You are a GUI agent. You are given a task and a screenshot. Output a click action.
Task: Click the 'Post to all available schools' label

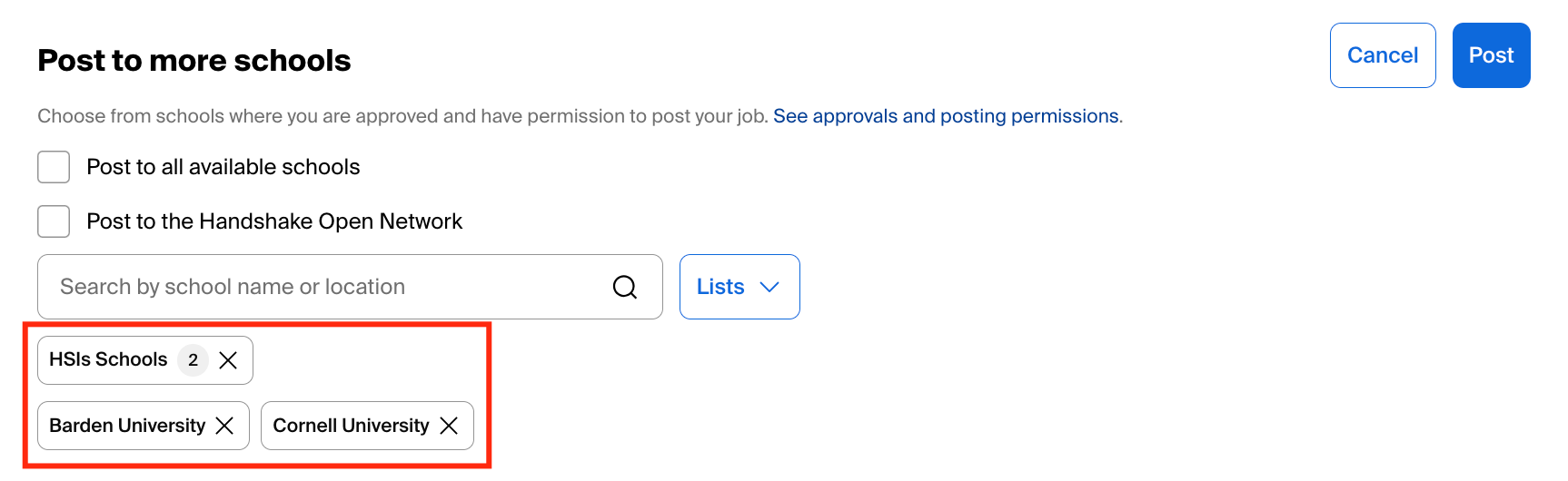click(223, 167)
